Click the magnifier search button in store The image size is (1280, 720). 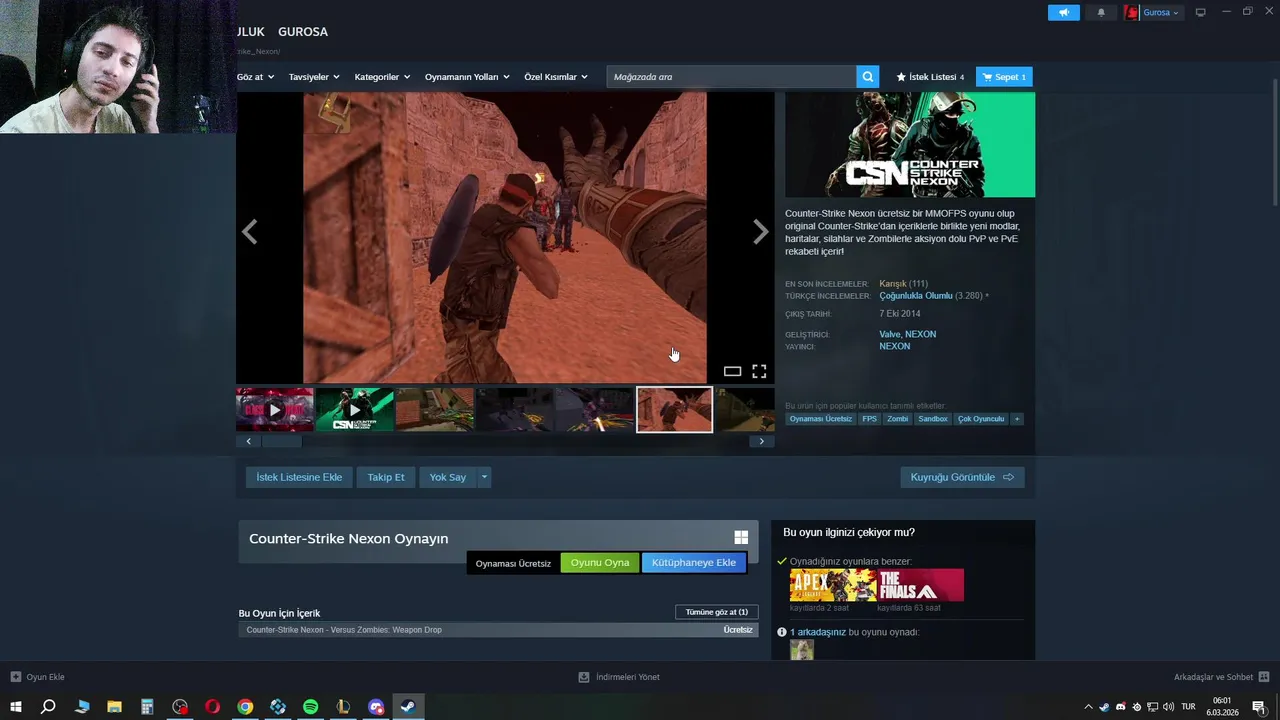[868, 77]
